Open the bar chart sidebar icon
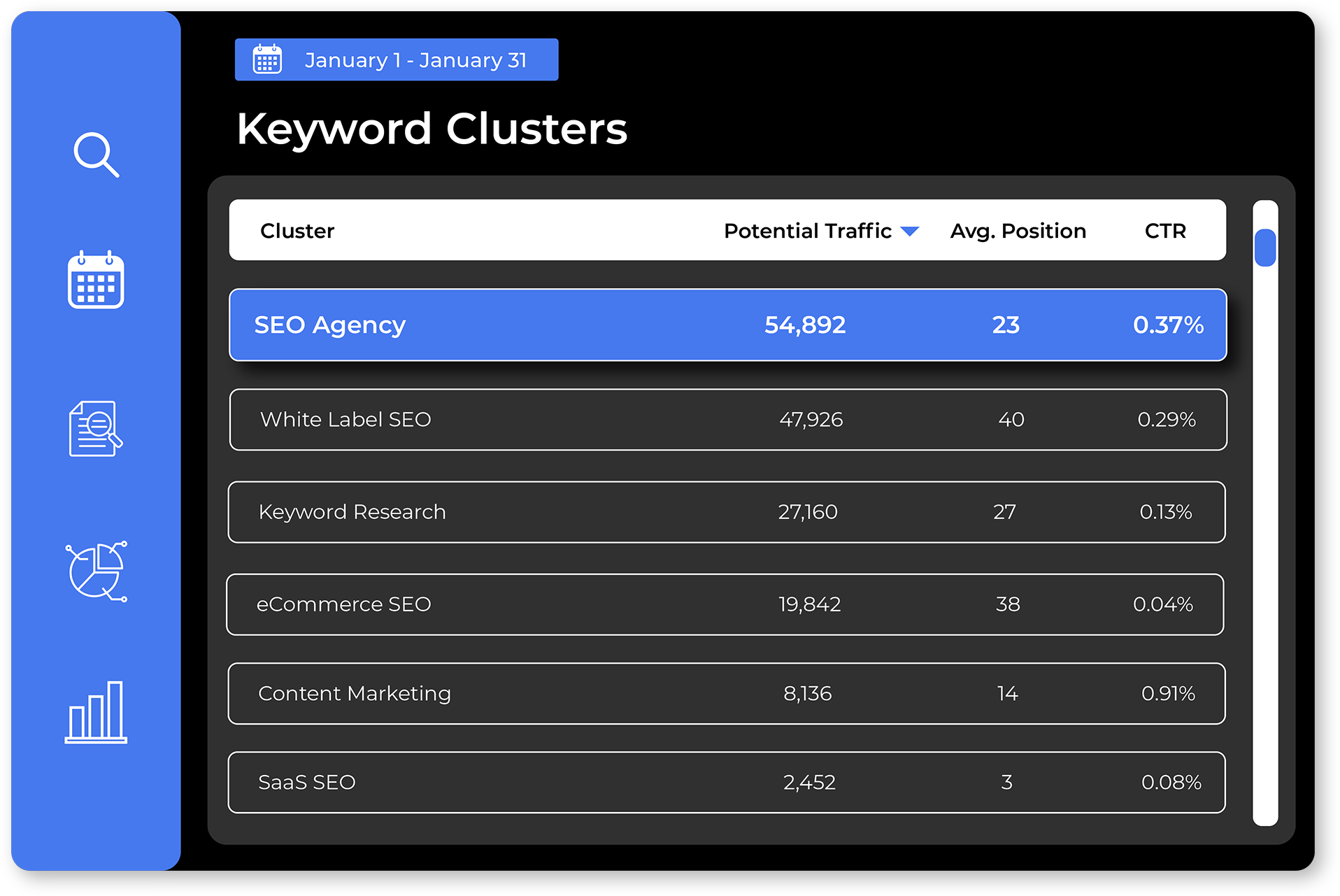The height and width of the screenshot is (896, 1340). (96, 712)
